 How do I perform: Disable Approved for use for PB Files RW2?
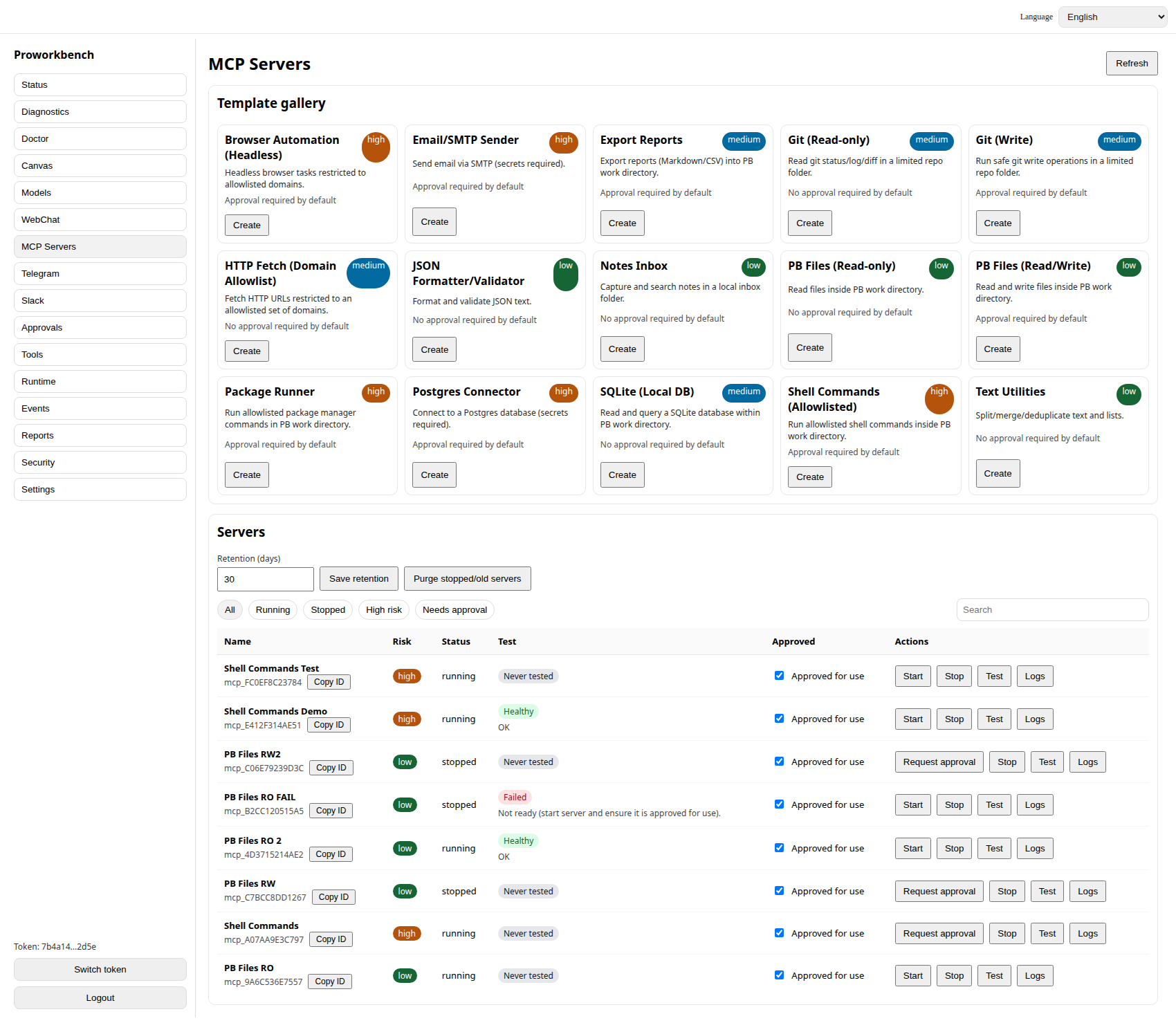click(x=779, y=761)
